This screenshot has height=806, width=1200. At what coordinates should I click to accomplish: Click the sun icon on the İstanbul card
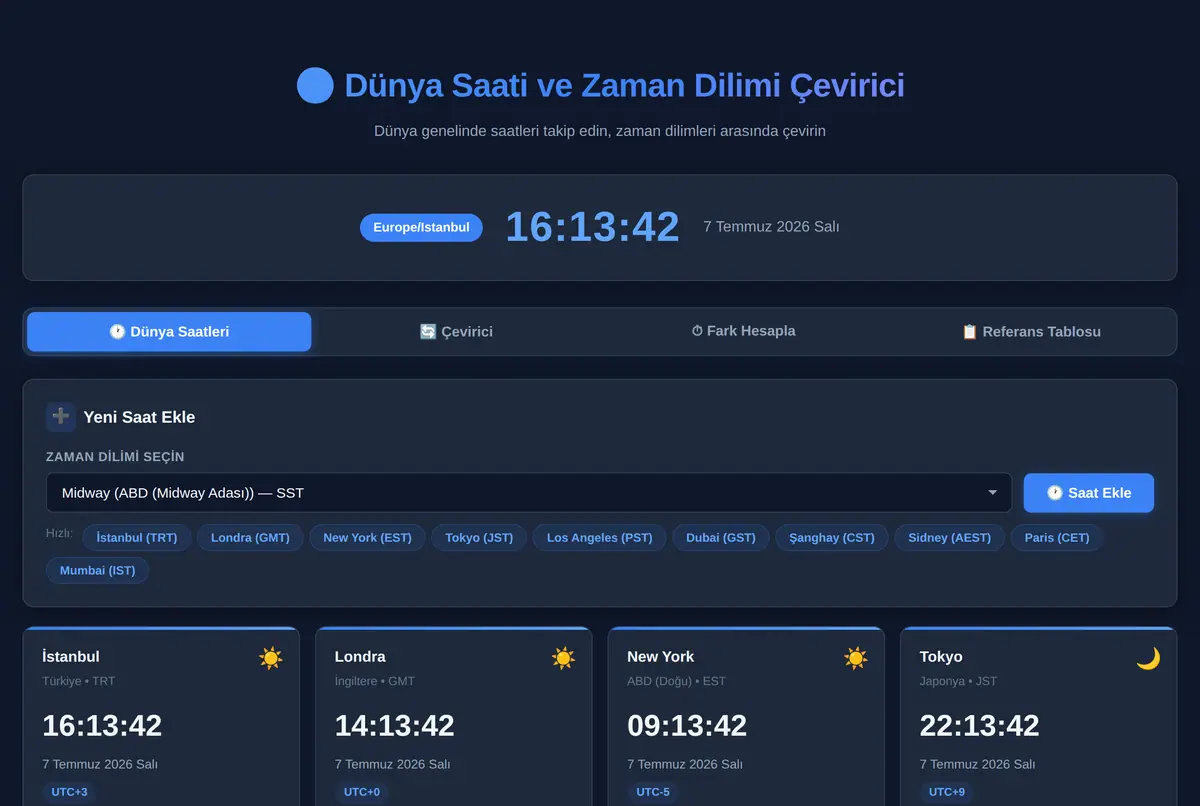271,658
